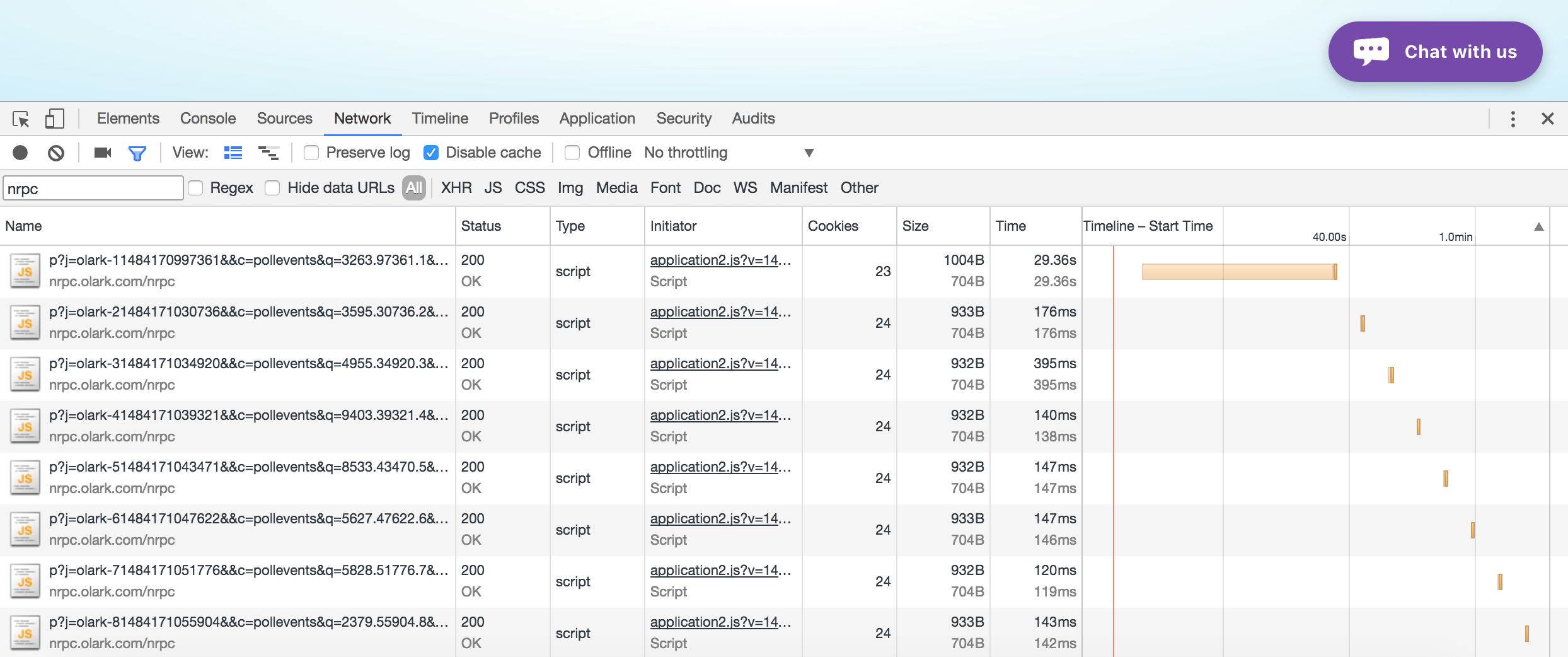
Task: Enable the Preserve log checkbox
Action: click(311, 153)
